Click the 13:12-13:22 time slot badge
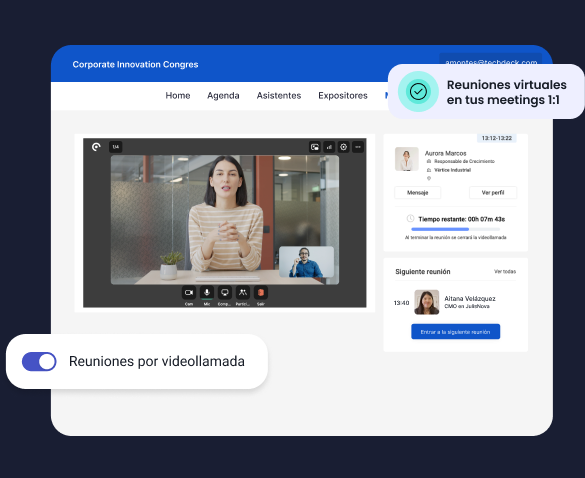This screenshot has height=478, width=585. point(497,138)
